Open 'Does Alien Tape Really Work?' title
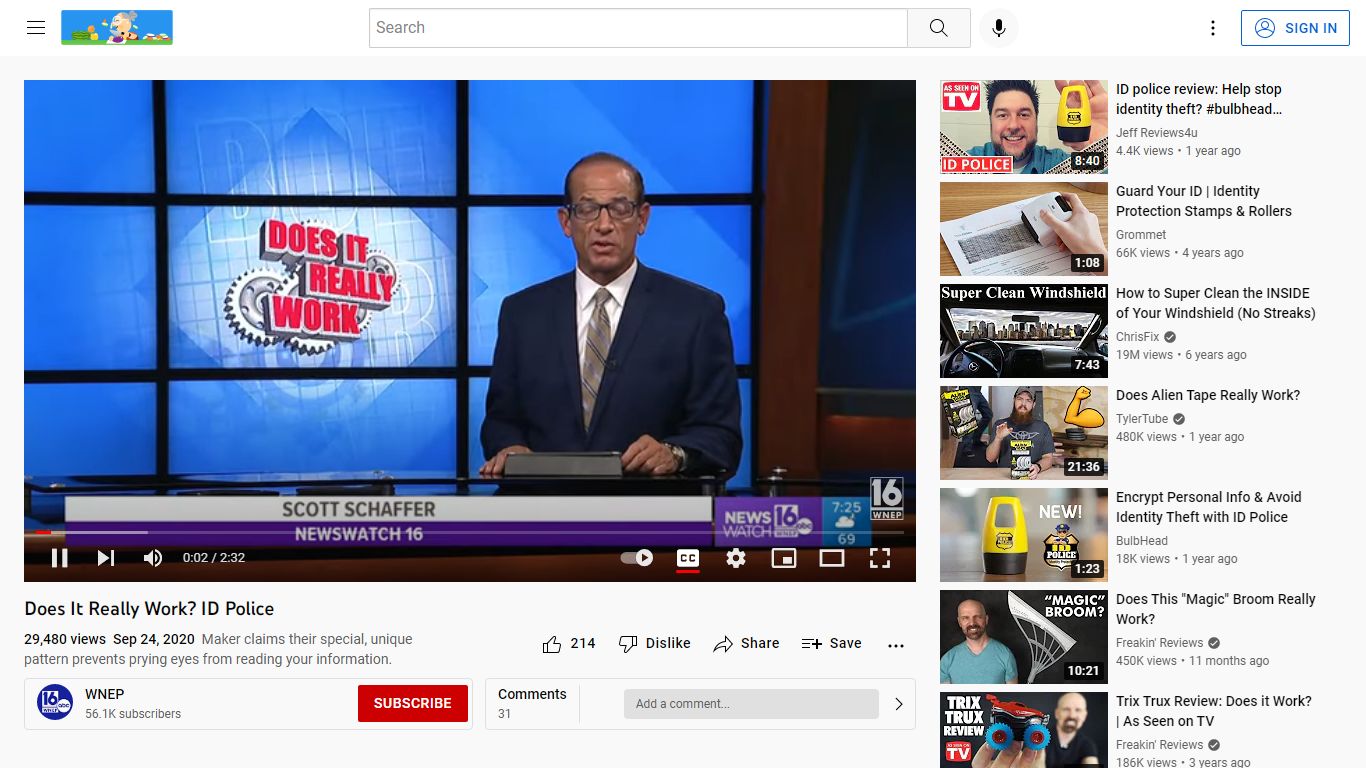Screen dimensions: 1366x768 [1208, 395]
